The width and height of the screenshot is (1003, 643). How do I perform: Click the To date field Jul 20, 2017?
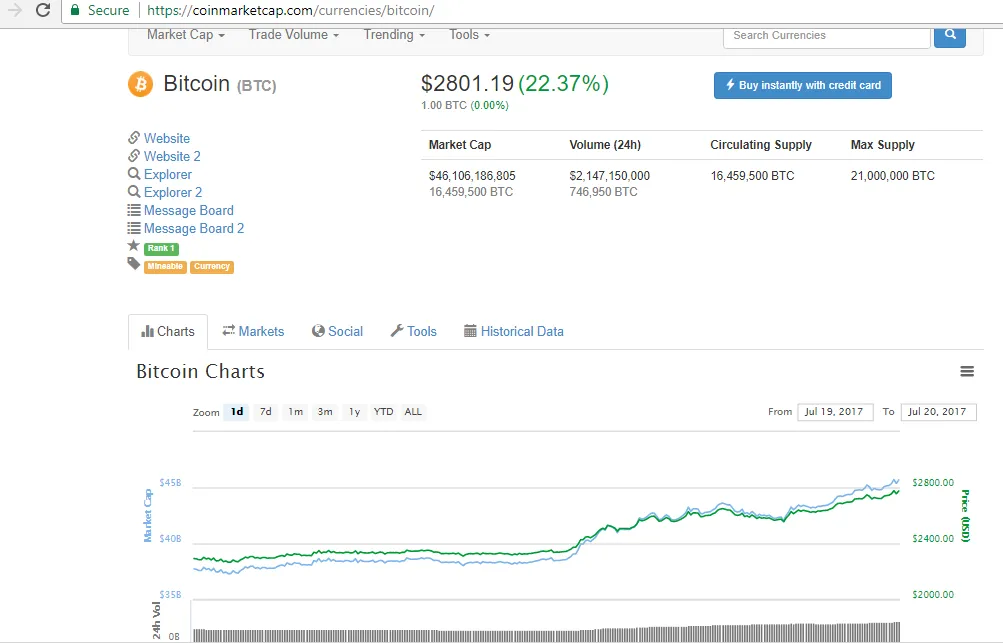(938, 411)
